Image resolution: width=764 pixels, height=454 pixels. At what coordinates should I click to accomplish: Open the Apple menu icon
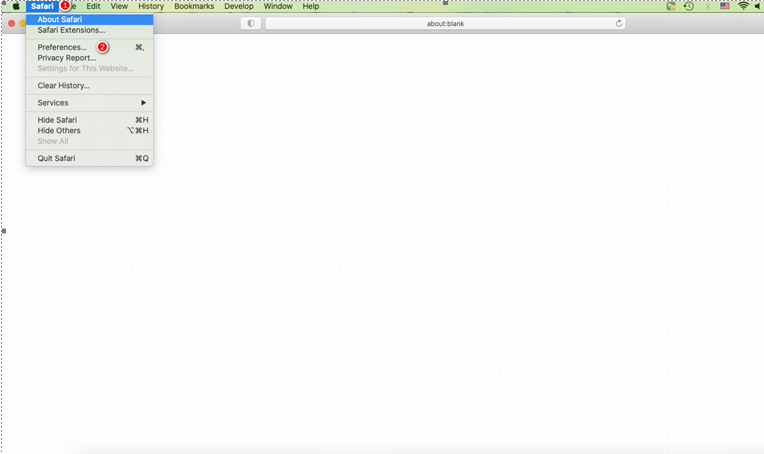tap(16, 6)
